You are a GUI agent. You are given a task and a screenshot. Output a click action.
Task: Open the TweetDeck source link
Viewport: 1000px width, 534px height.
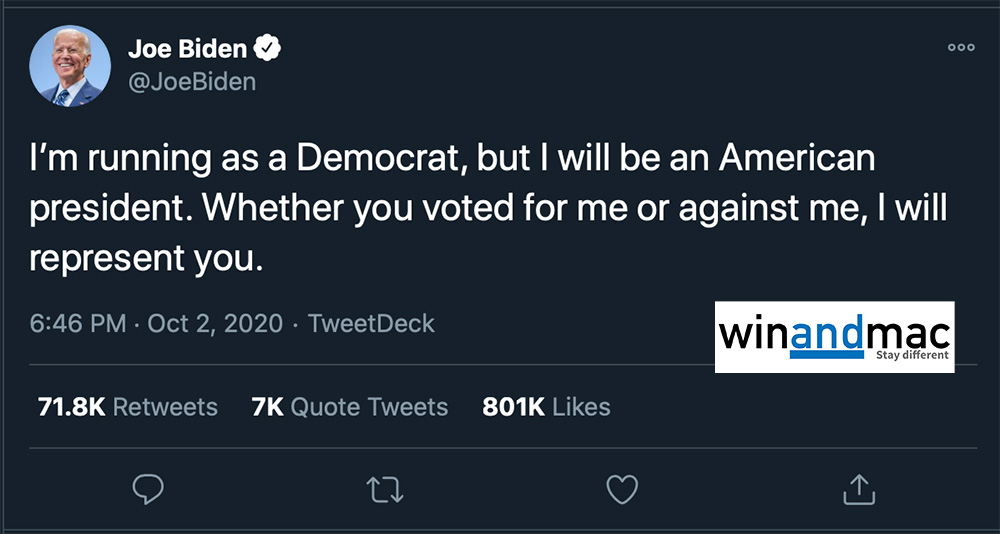coord(371,324)
